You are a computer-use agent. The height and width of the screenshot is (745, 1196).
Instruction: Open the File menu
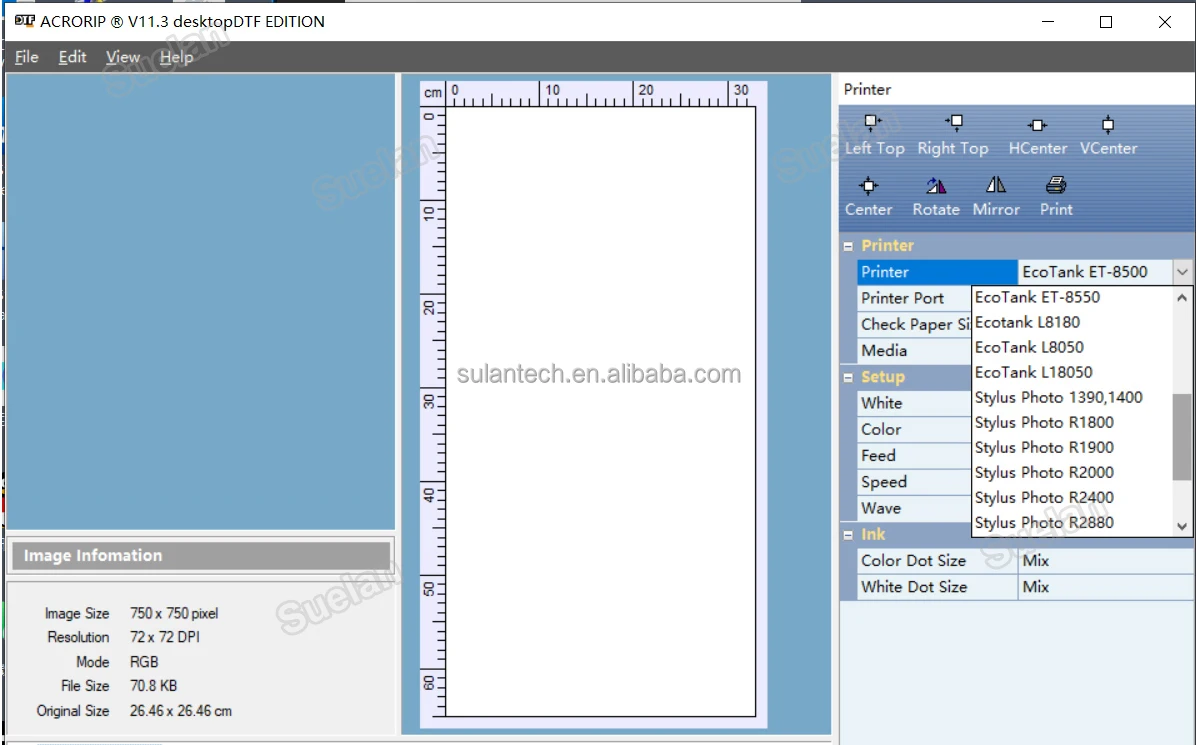point(27,57)
